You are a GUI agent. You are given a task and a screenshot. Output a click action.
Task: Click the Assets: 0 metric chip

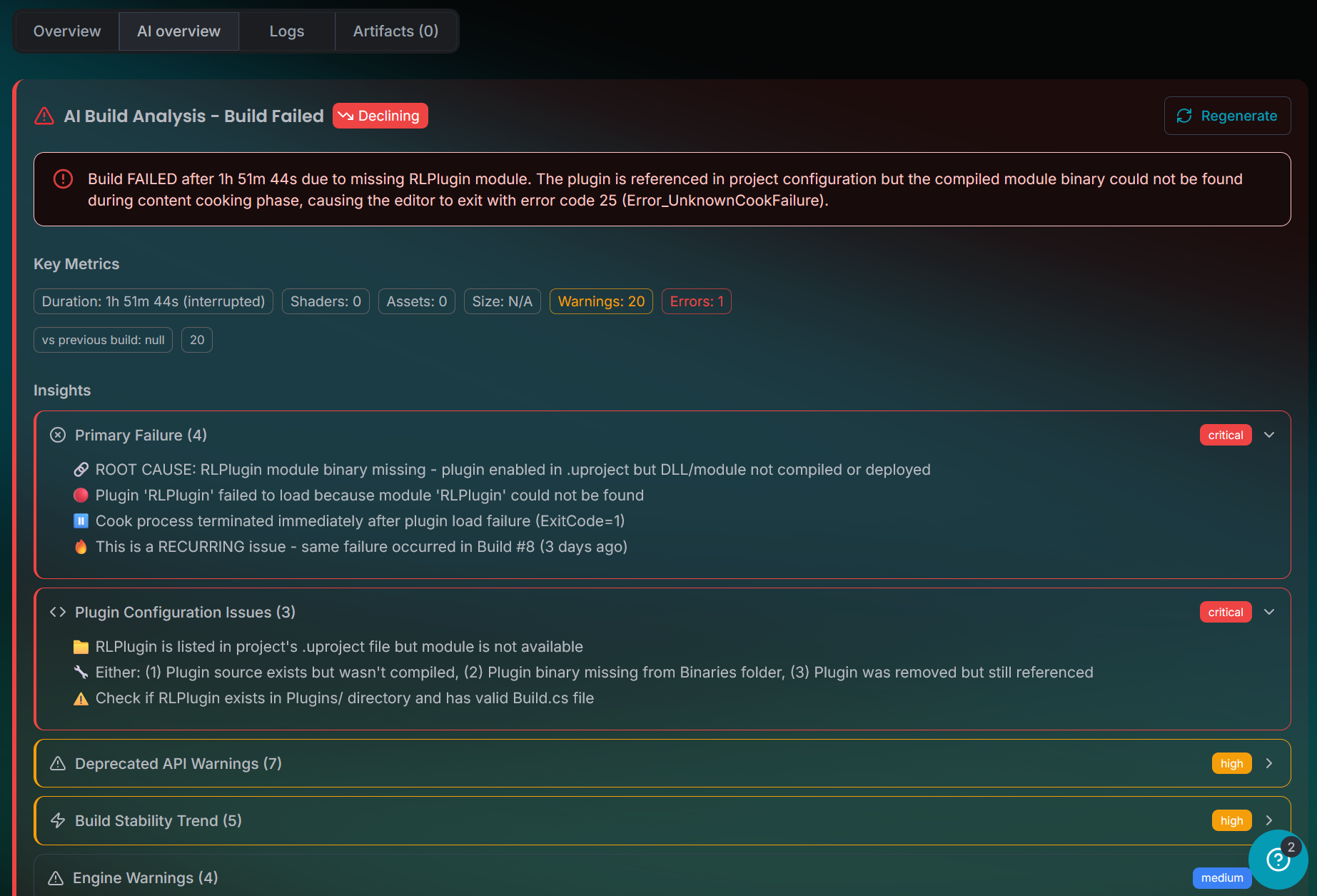click(417, 301)
